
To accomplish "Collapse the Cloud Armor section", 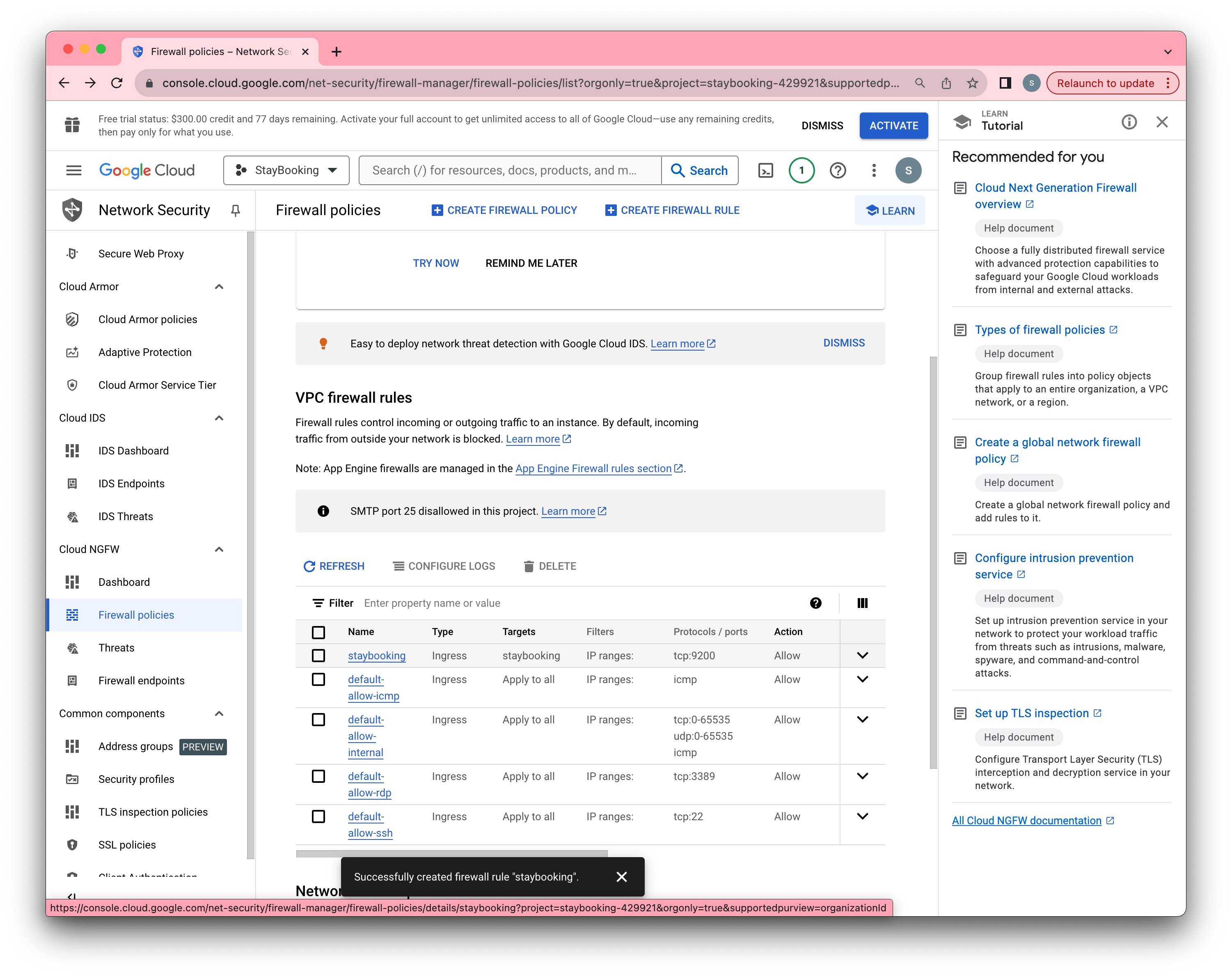I will pyautogui.click(x=219, y=287).
